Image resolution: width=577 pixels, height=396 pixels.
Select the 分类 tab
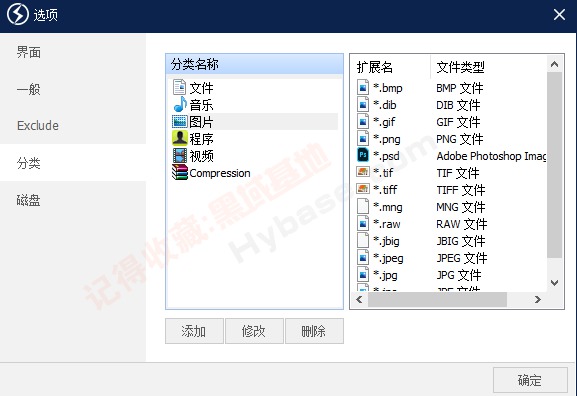(x=73, y=163)
